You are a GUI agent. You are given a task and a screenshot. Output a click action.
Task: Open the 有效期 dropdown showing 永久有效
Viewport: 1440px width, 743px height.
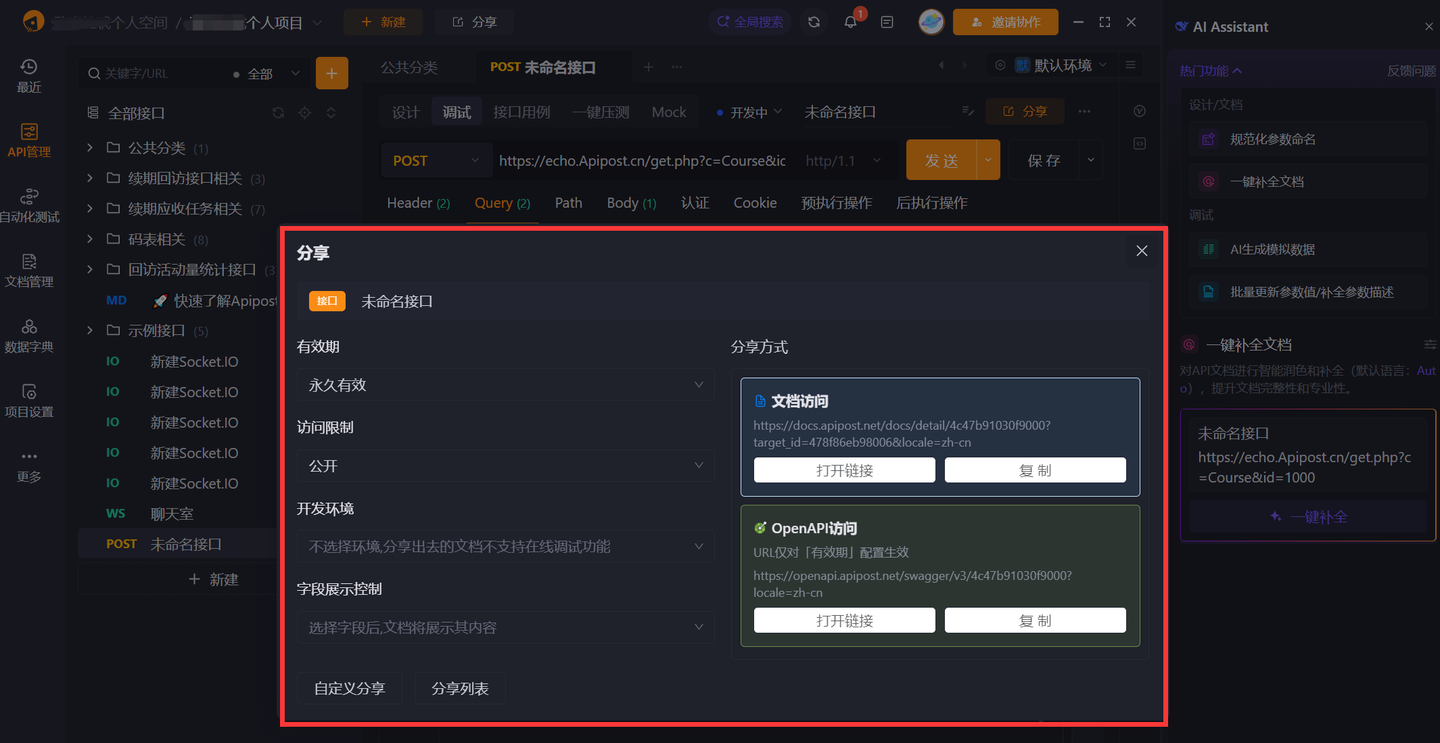(x=505, y=385)
